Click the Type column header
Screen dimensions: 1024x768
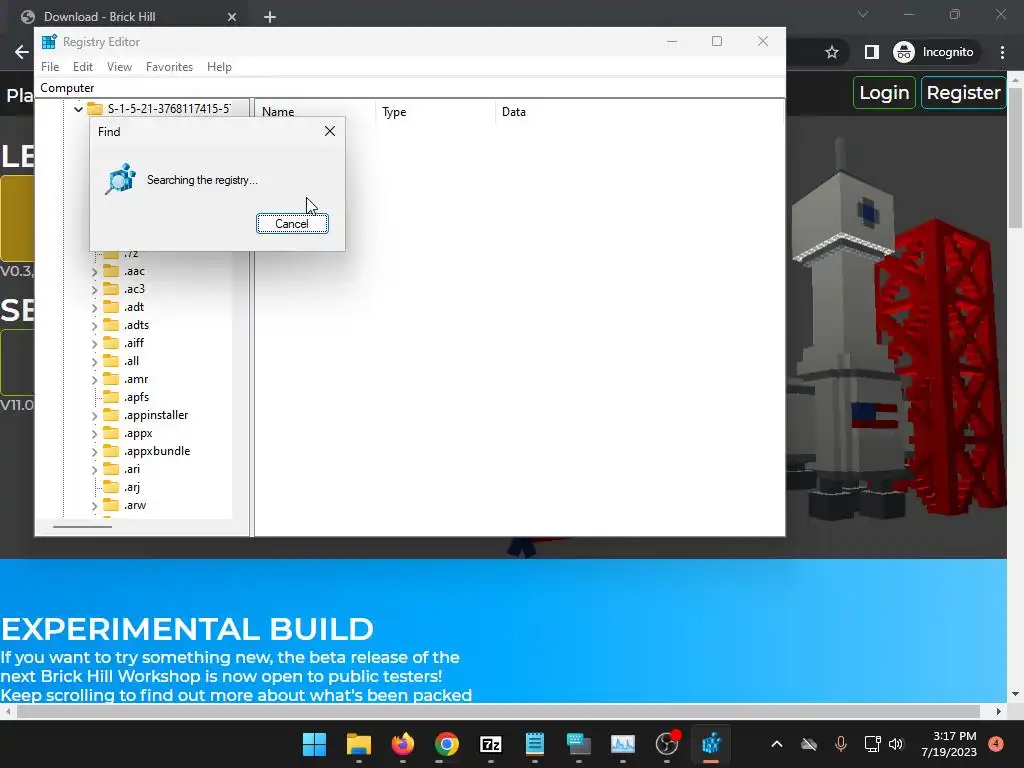pos(436,112)
